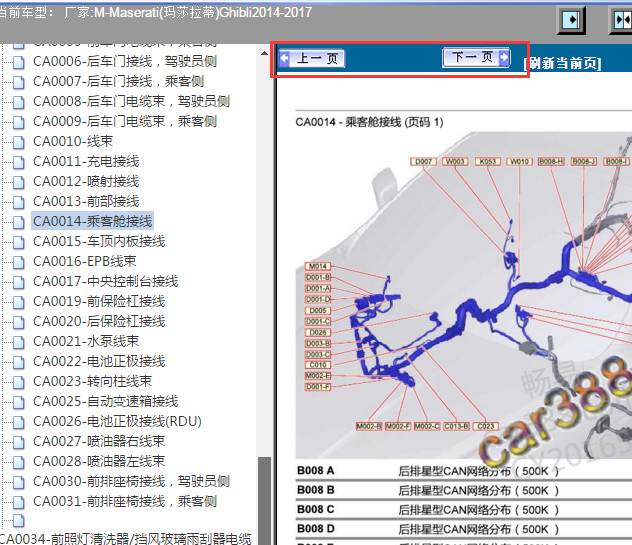The height and width of the screenshot is (545, 632).
Task: Click connector label D007 in diagram
Action: (x=423, y=162)
